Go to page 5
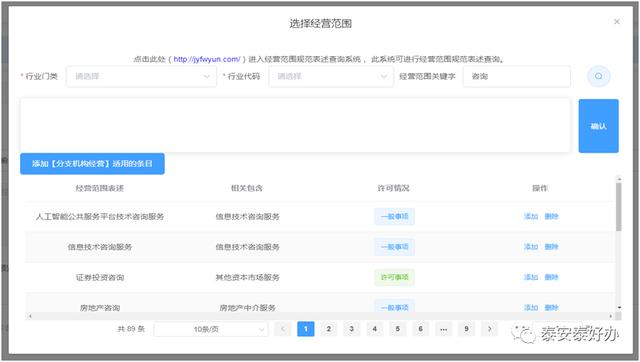 point(398,329)
